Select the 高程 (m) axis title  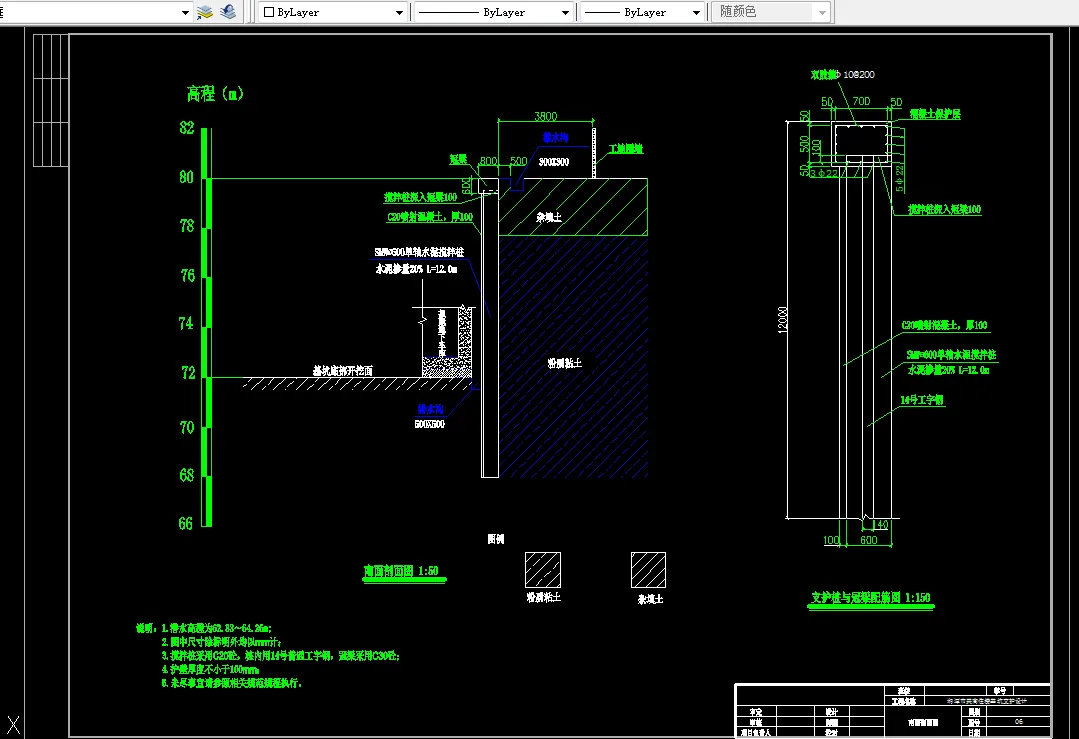(215, 94)
